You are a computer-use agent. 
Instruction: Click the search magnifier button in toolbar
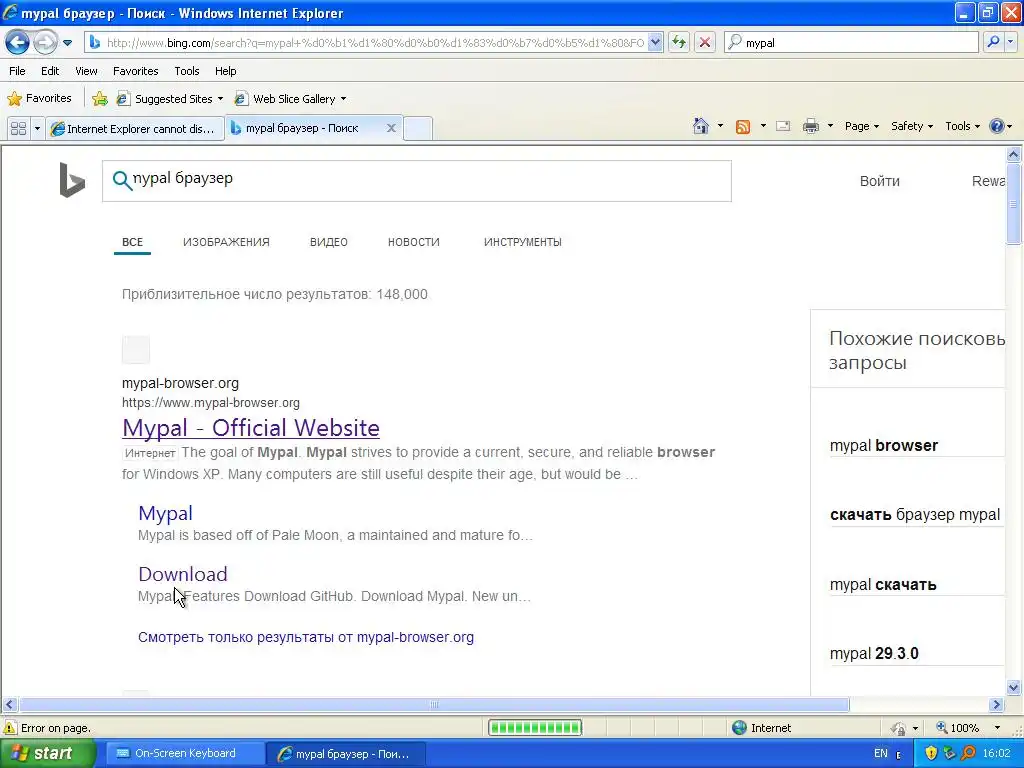(x=993, y=42)
